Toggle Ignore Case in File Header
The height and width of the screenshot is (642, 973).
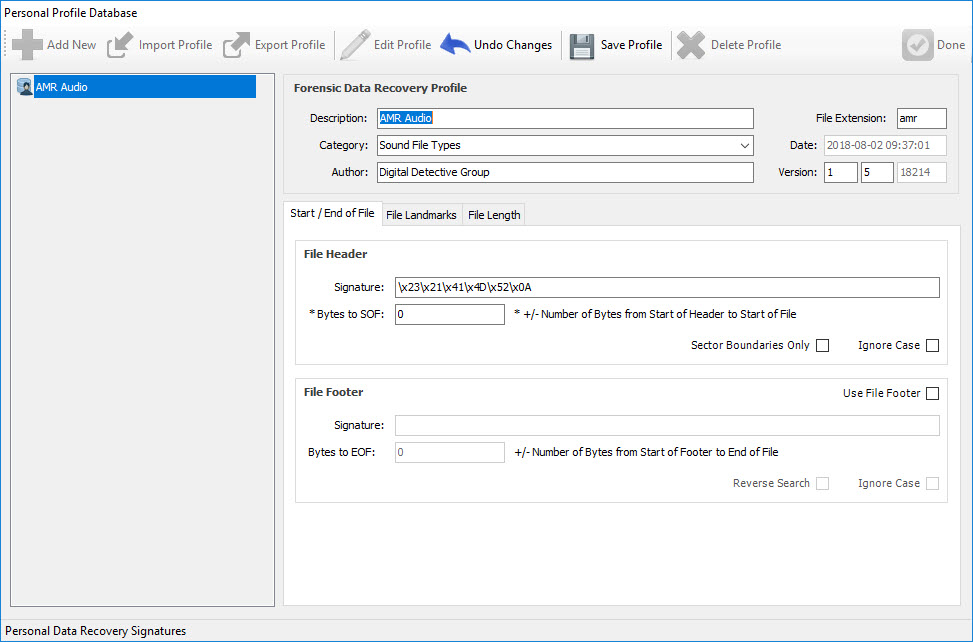point(932,346)
